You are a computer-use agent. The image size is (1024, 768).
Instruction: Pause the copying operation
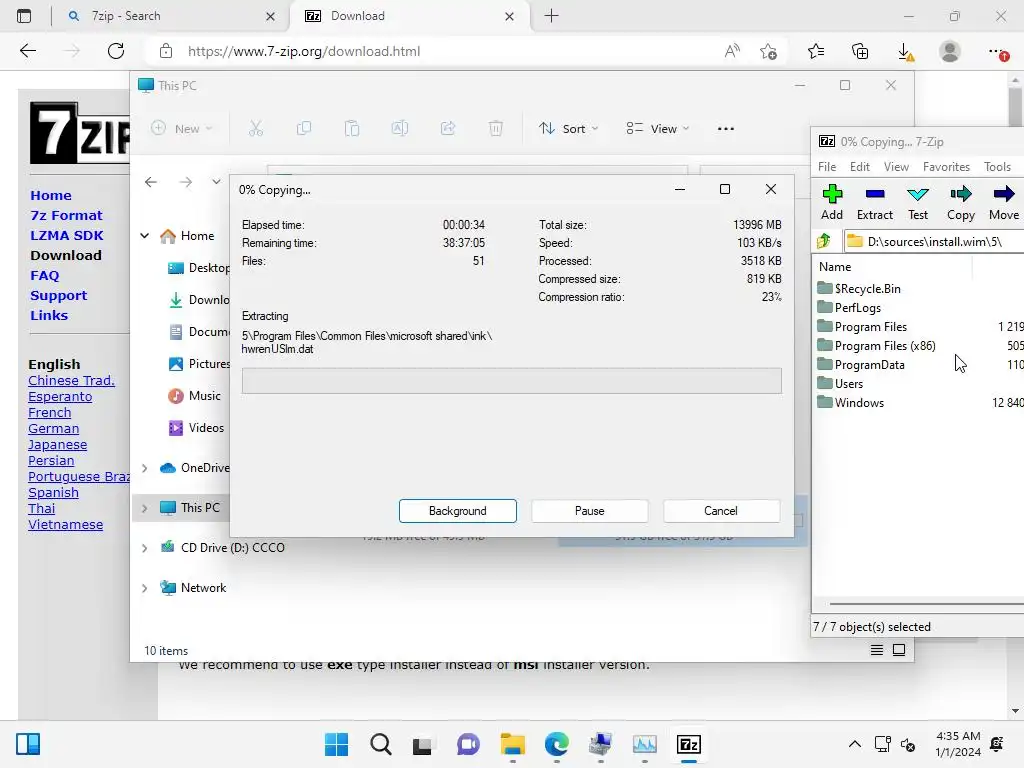pos(590,511)
